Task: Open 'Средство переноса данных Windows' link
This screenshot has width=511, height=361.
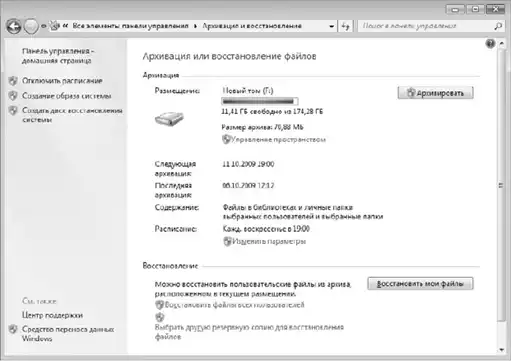Action: [x=68, y=334]
